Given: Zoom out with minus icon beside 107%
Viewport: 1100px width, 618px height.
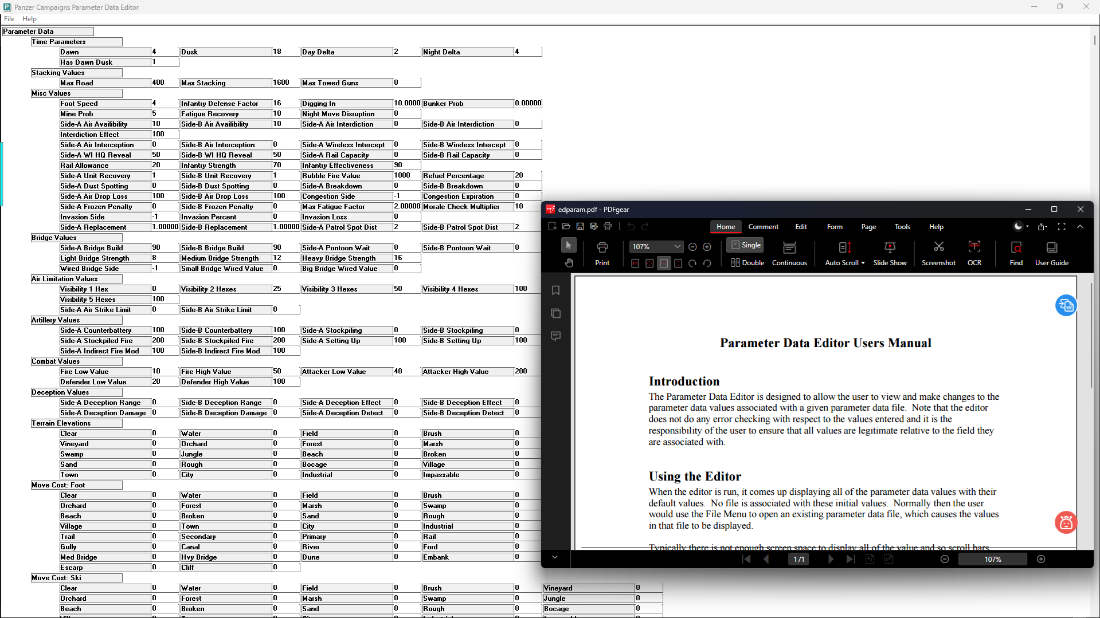Looking at the screenshot, I should [692, 247].
